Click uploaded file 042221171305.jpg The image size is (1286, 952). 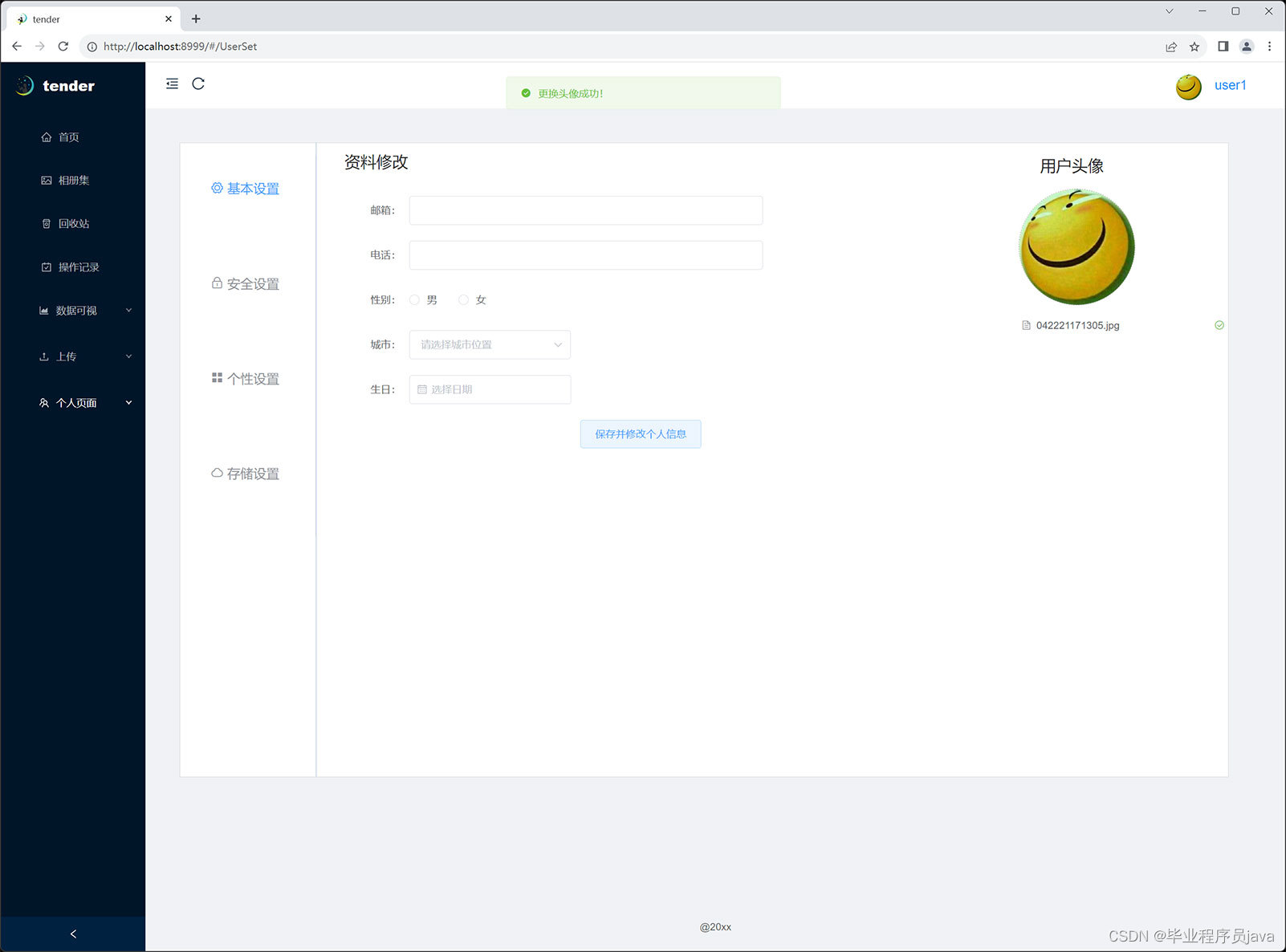tap(1077, 325)
